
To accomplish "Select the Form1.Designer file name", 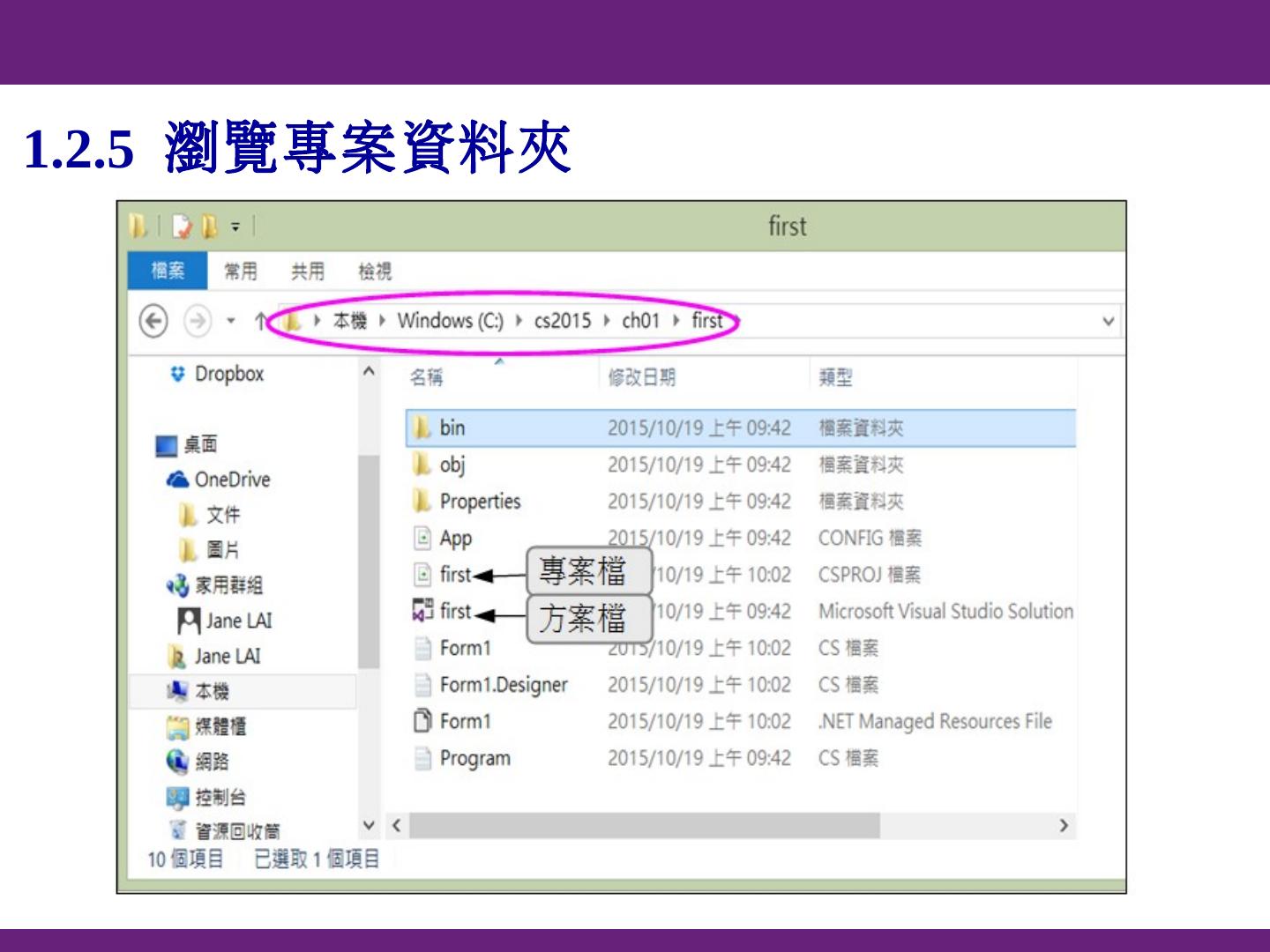I will click(x=504, y=685).
